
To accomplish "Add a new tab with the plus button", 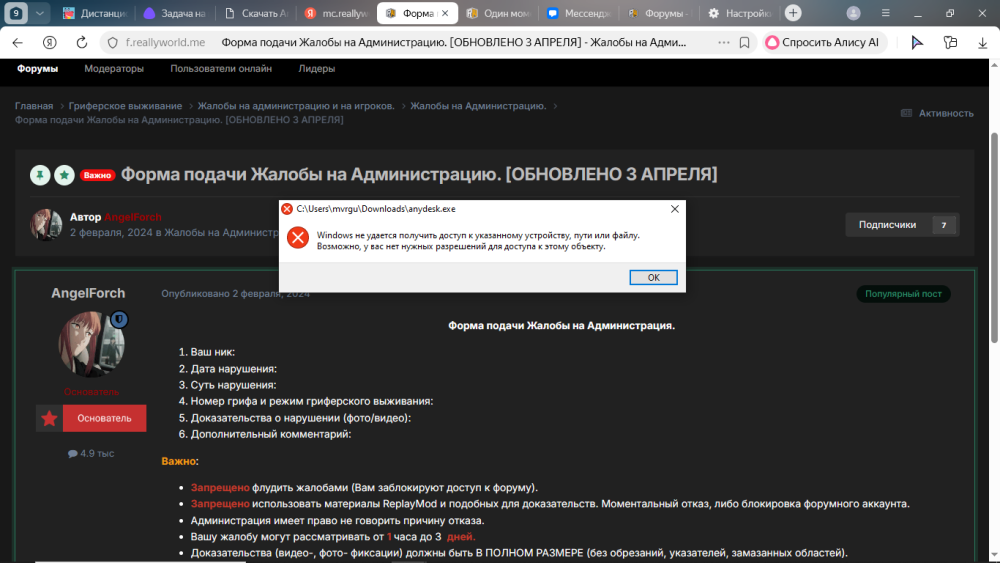I will click(x=793, y=13).
